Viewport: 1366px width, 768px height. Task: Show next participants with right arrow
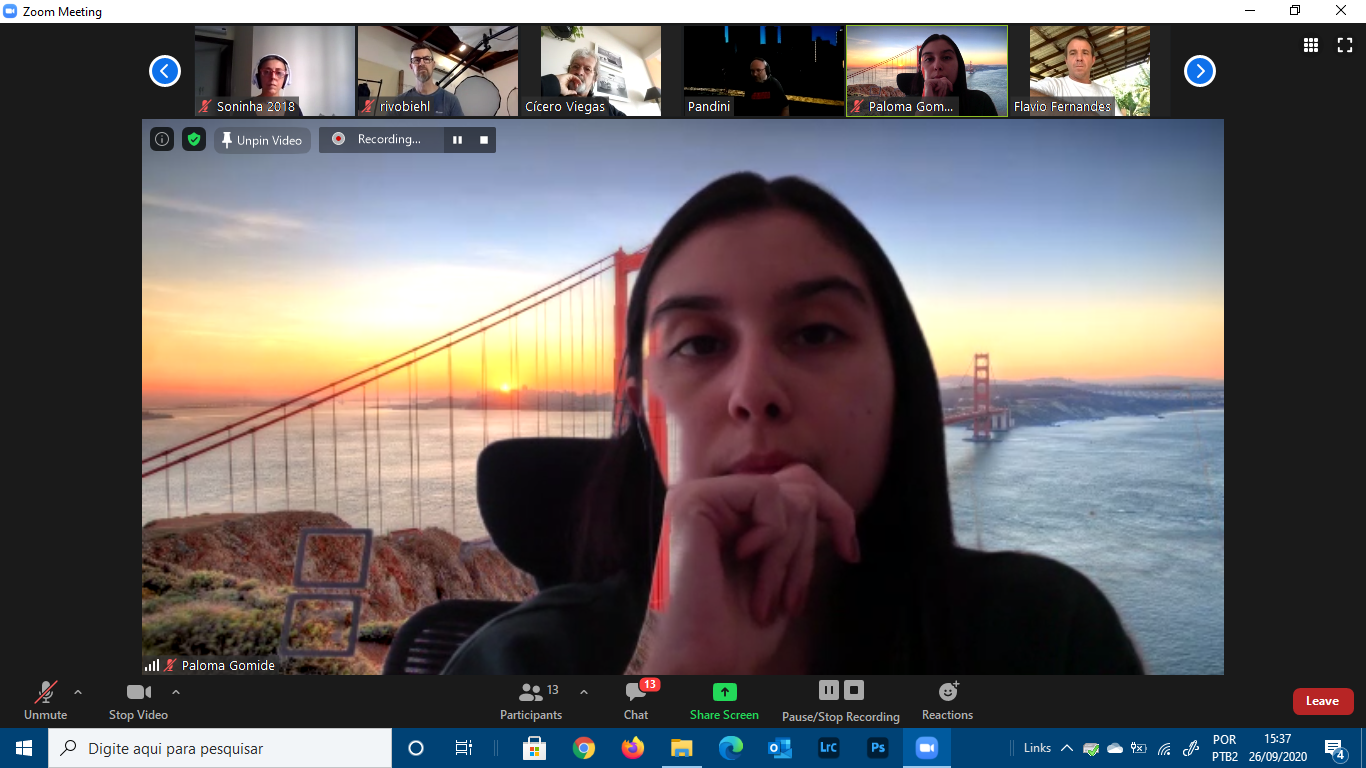click(1199, 71)
